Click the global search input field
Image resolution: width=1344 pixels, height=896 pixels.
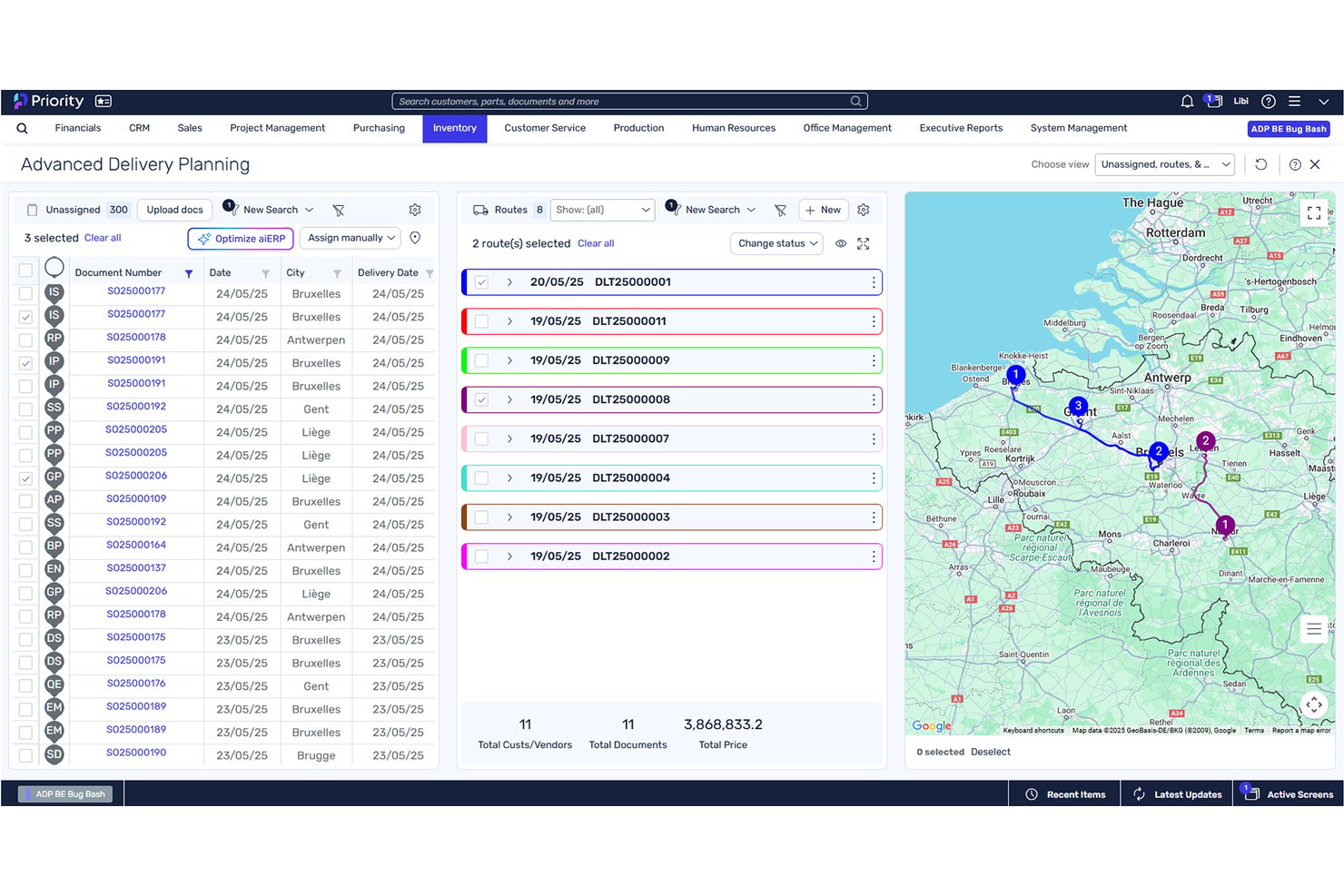point(629,102)
